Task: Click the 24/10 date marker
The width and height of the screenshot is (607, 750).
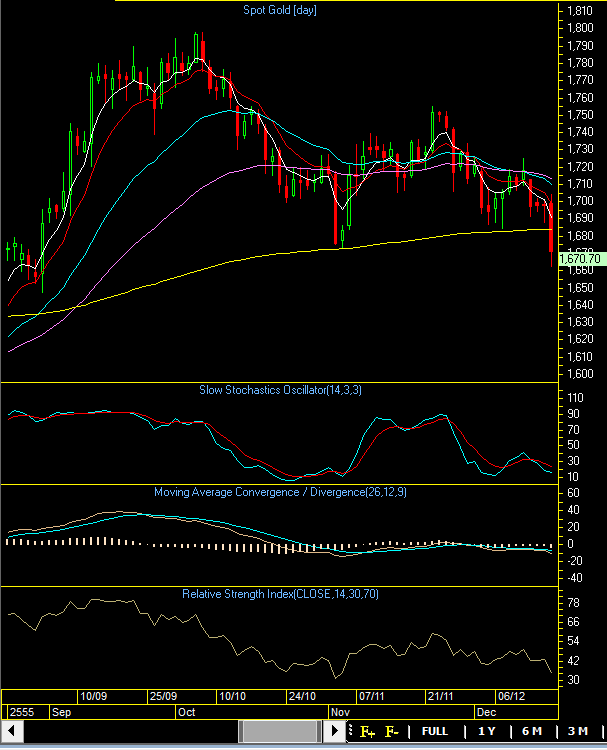Action: [301, 696]
